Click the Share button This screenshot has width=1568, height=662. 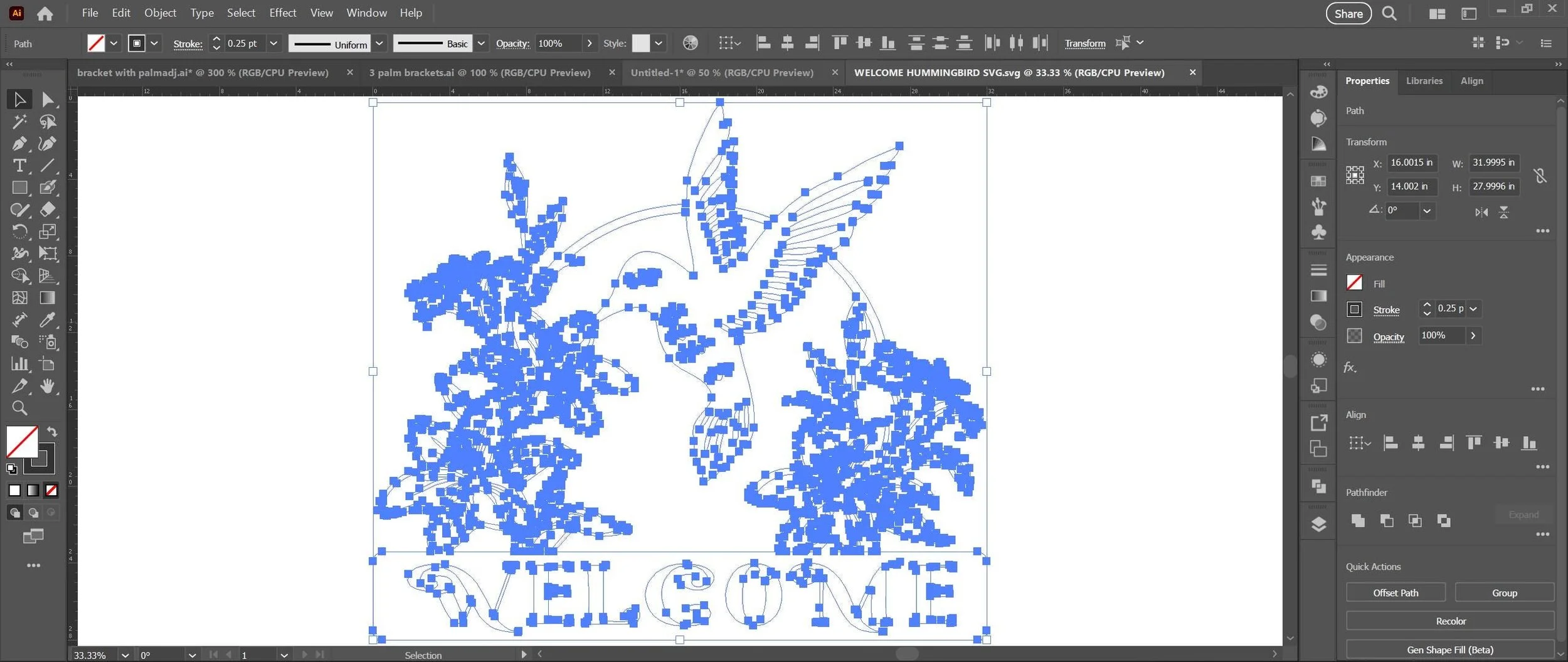click(x=1348, y=13)
